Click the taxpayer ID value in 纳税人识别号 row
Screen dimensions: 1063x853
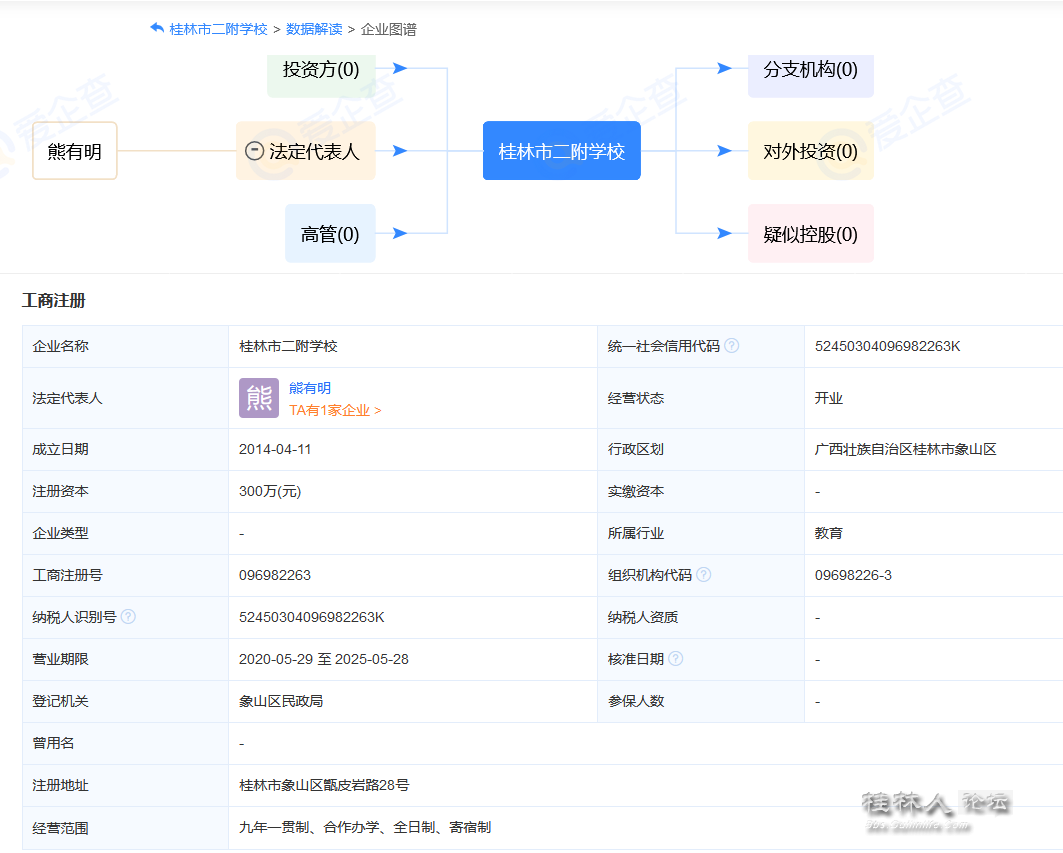[x=312, y=618]
